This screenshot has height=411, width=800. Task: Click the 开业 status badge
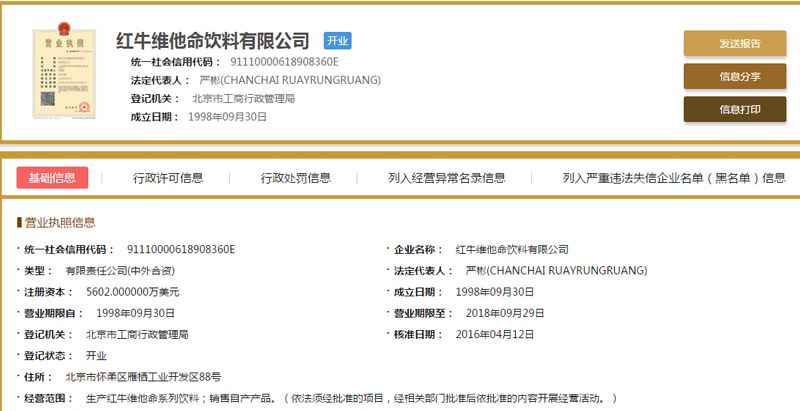coord(337,41)
